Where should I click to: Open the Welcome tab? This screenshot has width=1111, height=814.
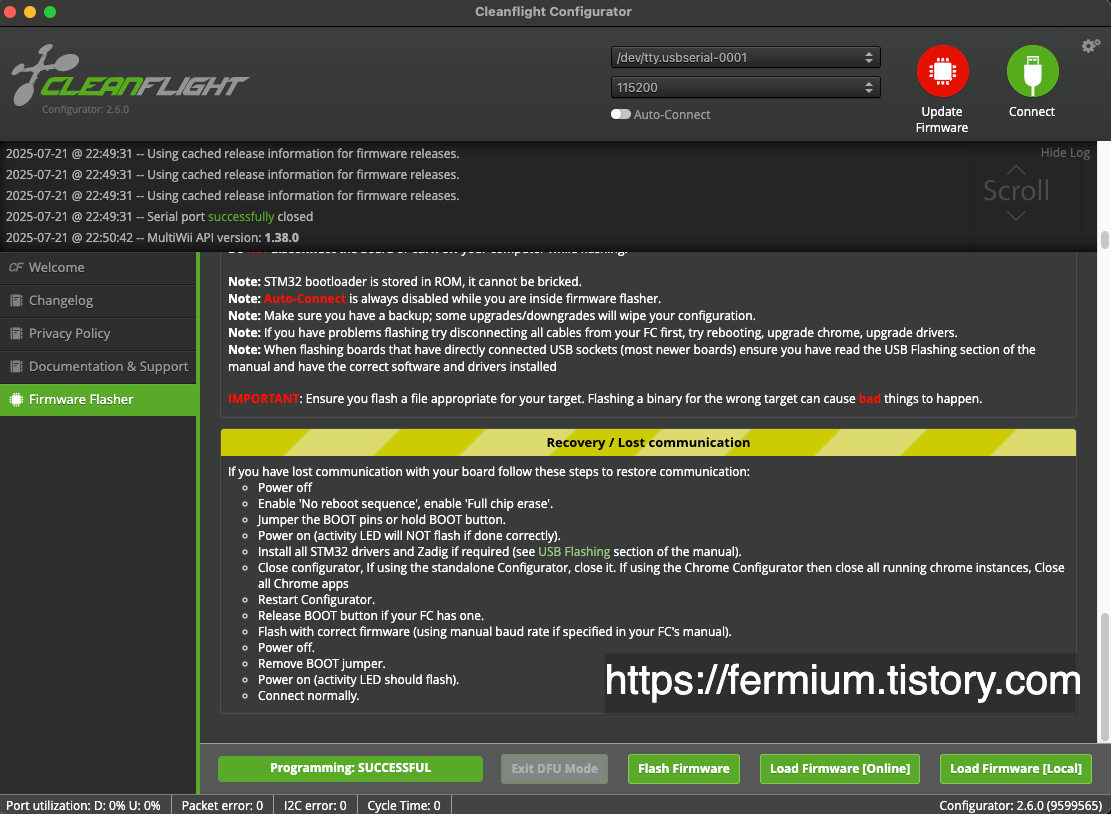pyautogui.click(x=98, y=267)
